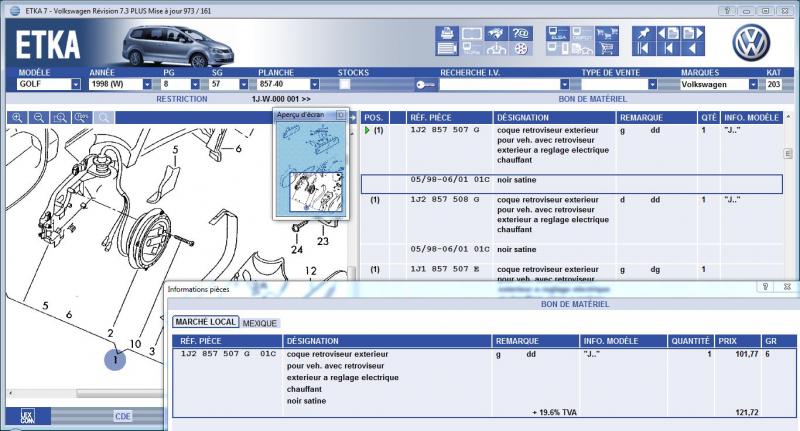Click the single left arrow back icon
Viewport: 800px width, 431px height.
[693, 49]
